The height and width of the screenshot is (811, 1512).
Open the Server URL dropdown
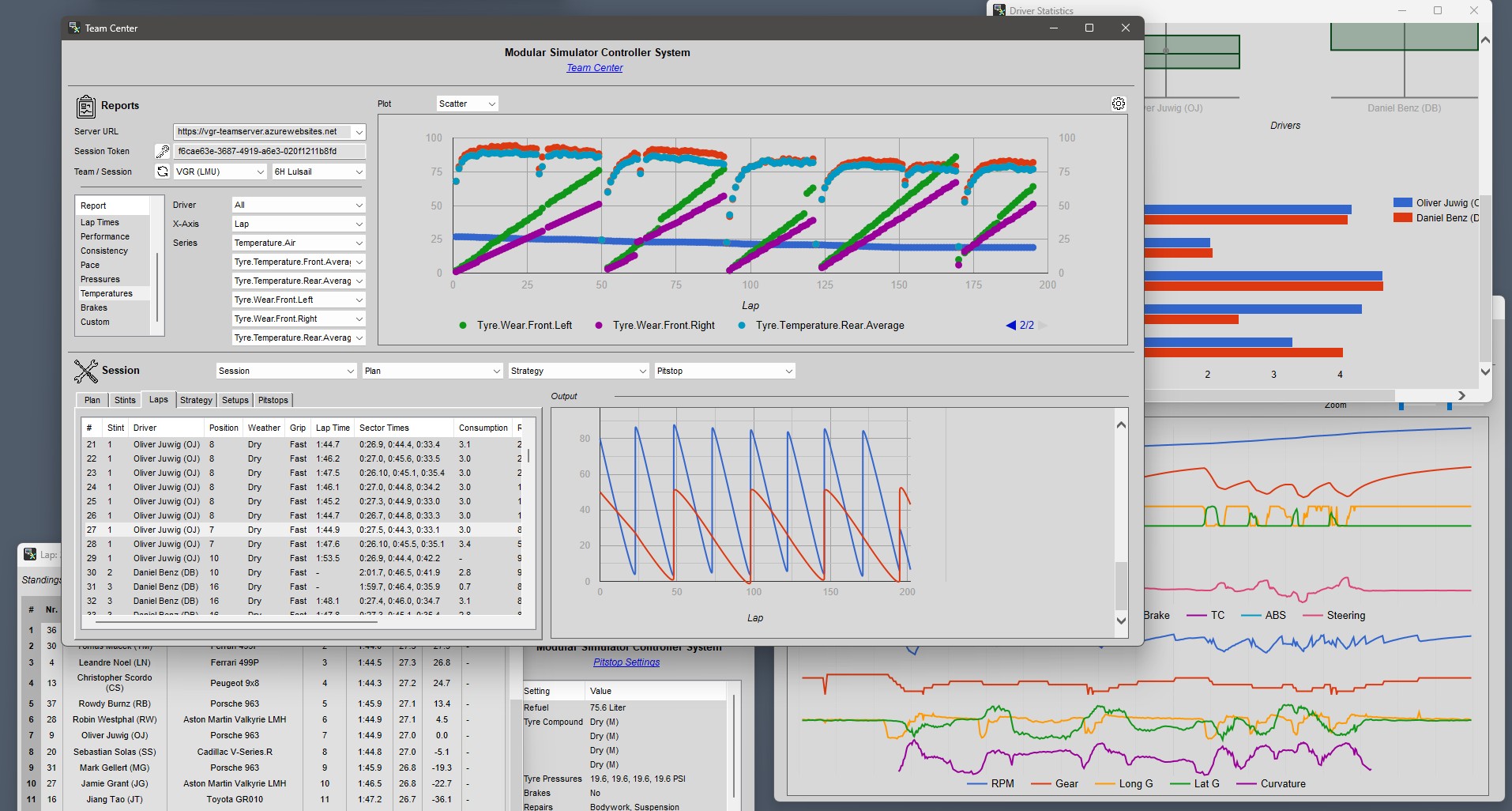[x=359, y=132]
